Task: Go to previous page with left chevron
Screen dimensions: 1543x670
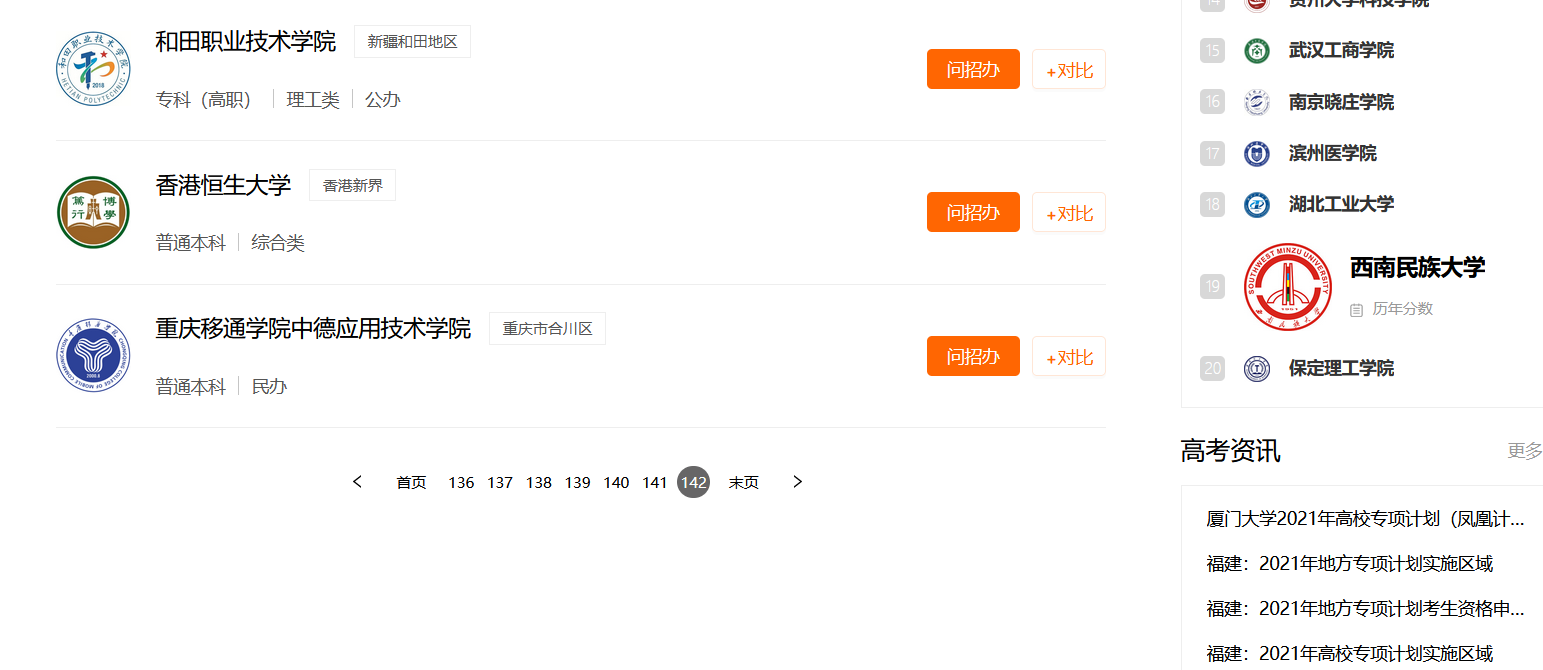Action: (357, 482)
